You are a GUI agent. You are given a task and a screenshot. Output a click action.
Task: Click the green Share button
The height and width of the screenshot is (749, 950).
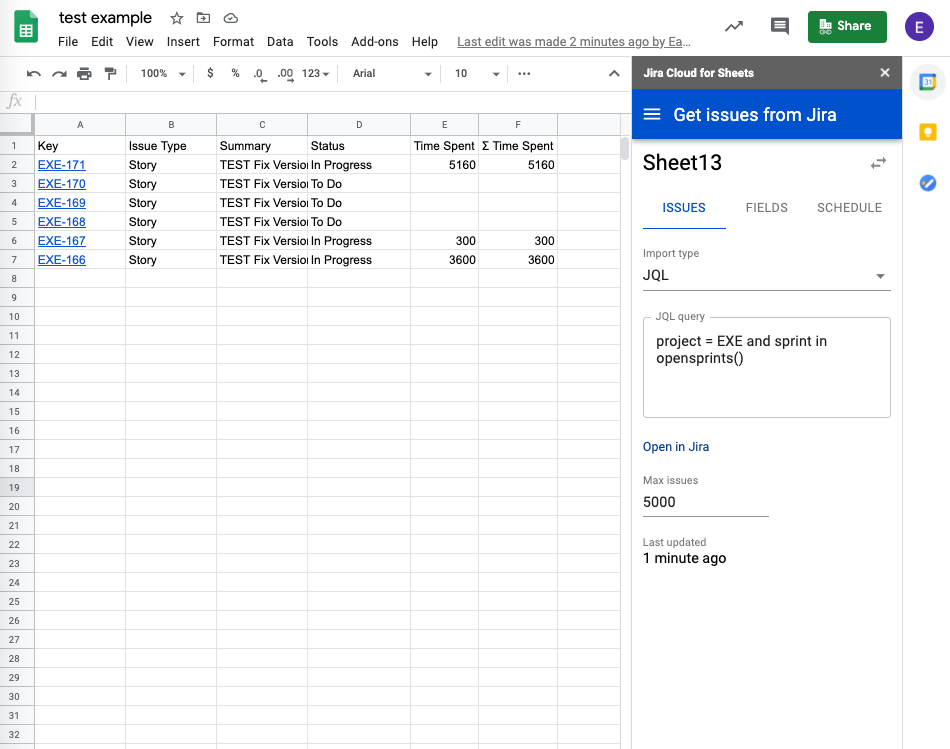point(846,26)
